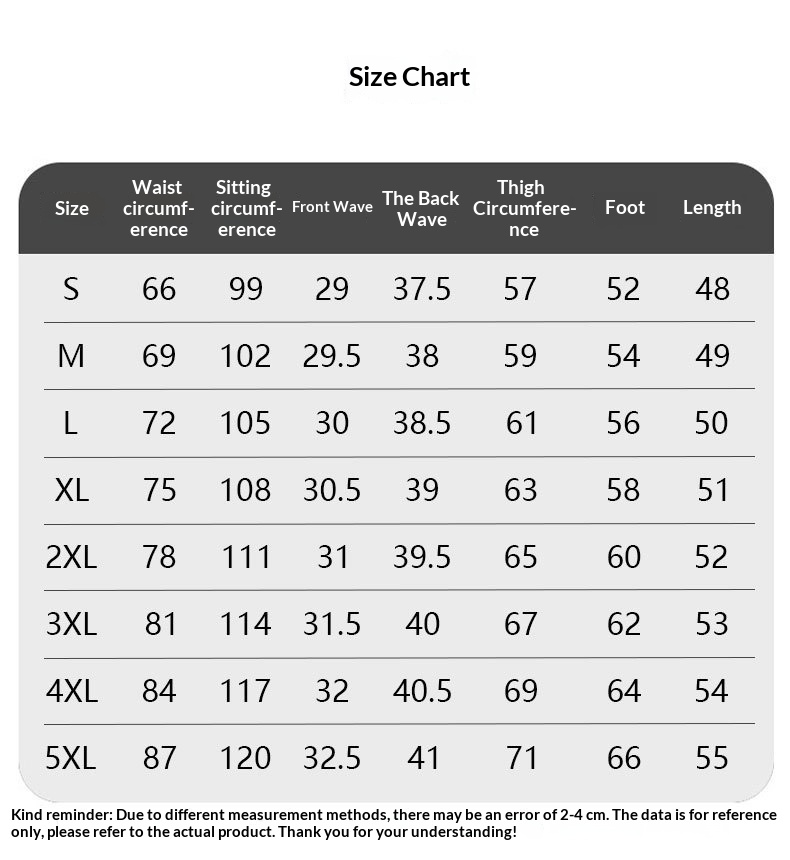Image resolution: width=790 pixels, height=860 pixels.
Task: Select back wave value 40.5
Action: (x=422, y=691)
